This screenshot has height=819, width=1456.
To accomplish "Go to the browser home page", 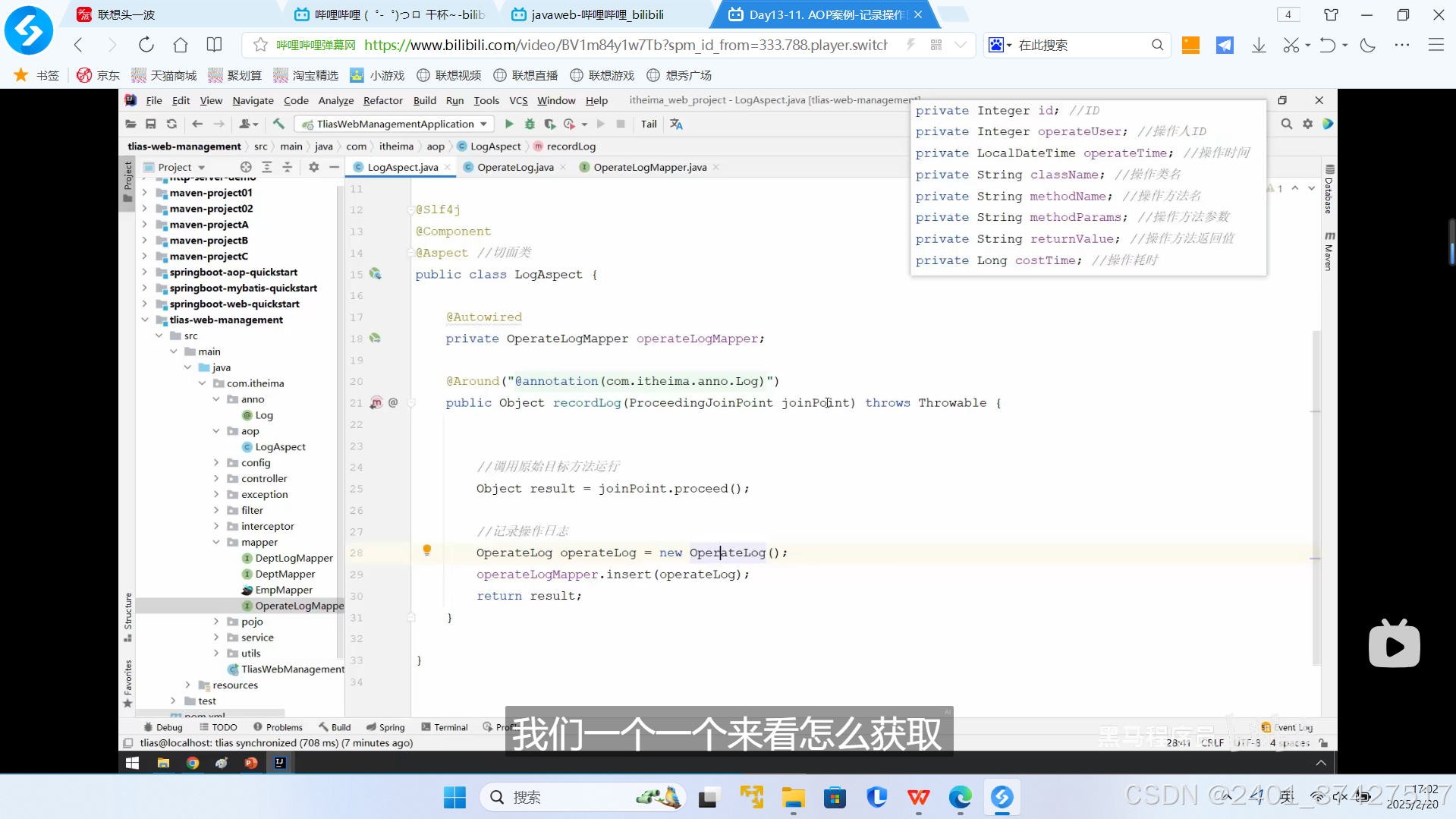I will pyautogui.click(x=181, y=45).
